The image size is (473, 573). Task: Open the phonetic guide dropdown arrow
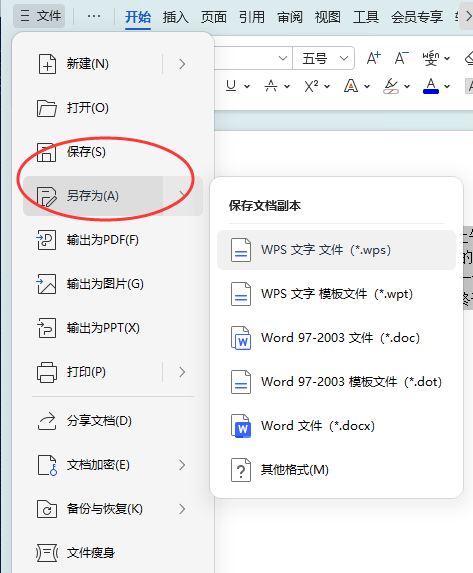pyautogui.click(x=447, y=58)
